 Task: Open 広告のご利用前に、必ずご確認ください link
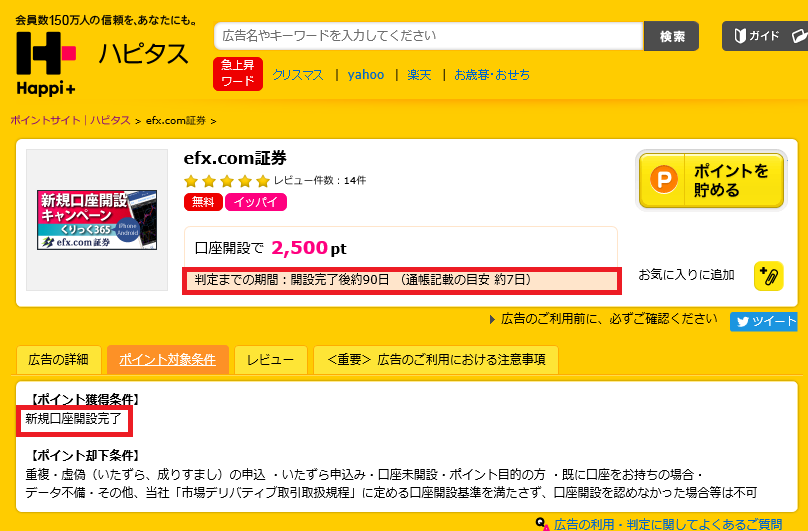tap(609, 319)
